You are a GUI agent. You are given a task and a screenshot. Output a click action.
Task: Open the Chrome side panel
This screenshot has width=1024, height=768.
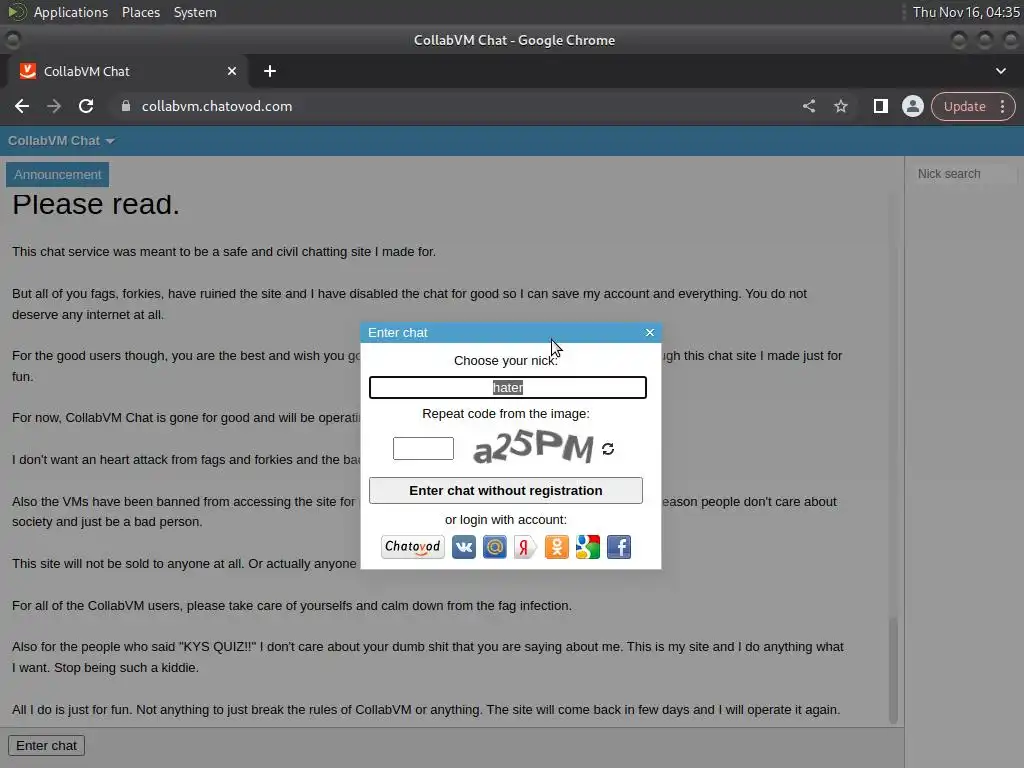(881, 106)
